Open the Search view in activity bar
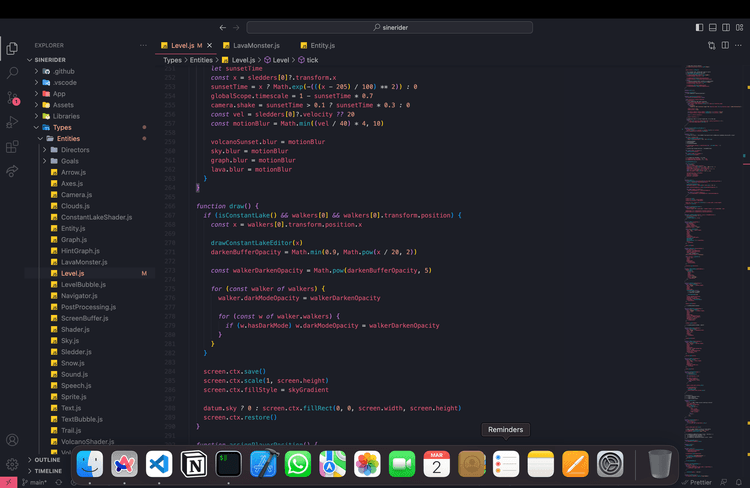 coord(12,73)
